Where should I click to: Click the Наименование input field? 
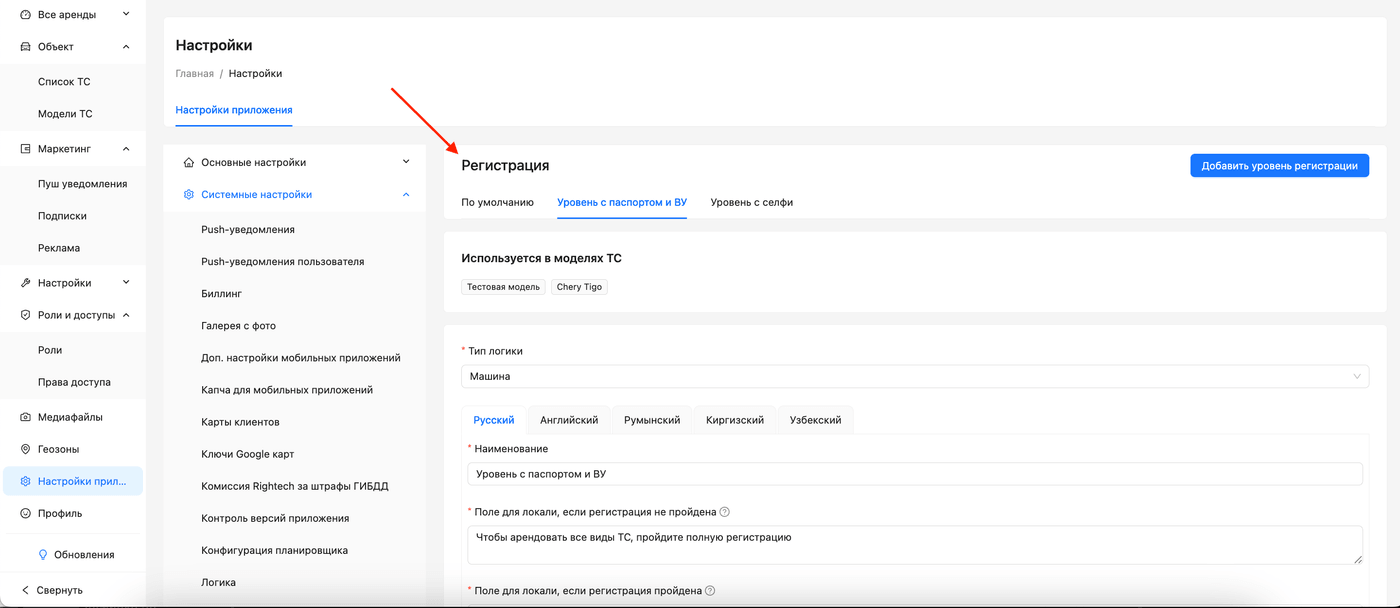pos(914,474)
